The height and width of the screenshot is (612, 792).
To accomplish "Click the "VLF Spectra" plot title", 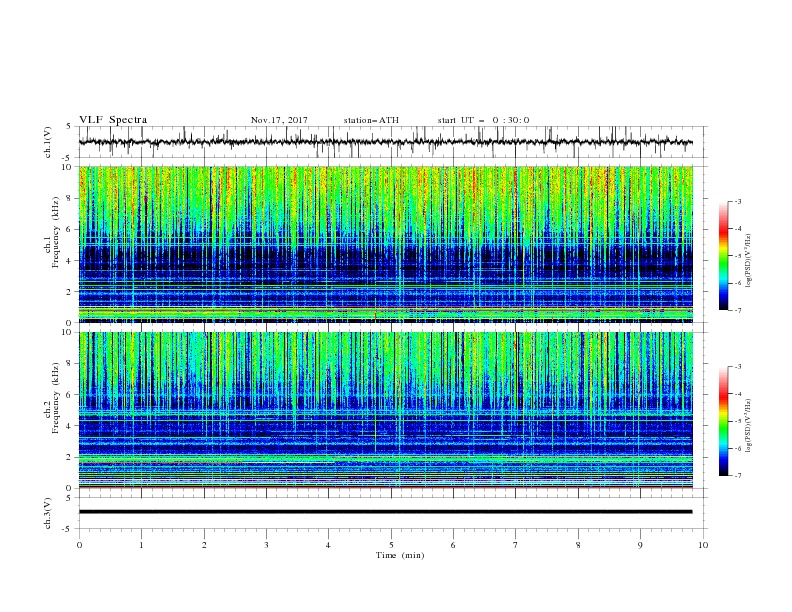I will click(113, 120).
